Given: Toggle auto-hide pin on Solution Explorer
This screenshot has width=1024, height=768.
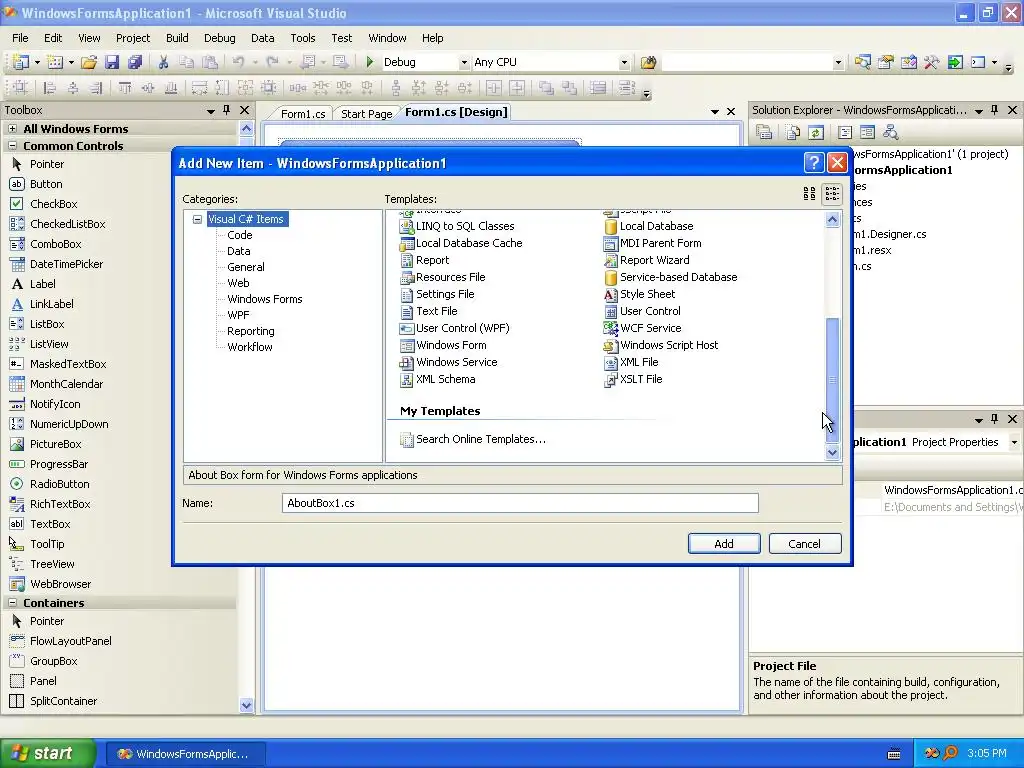Looking at the screenshot, I should (995, 110).
